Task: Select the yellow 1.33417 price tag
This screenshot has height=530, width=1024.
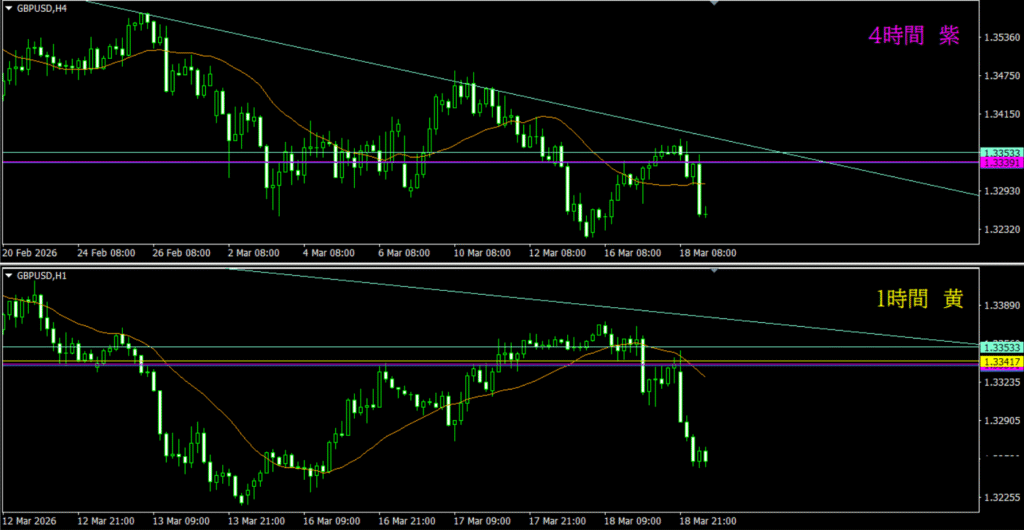Action: tap(999, 361)
